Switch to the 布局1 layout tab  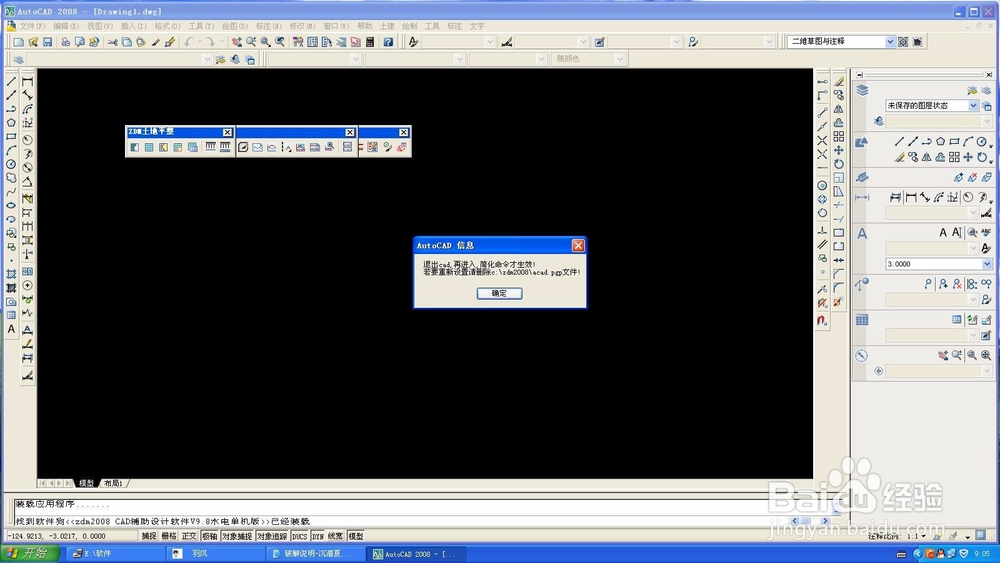(113, 483)
